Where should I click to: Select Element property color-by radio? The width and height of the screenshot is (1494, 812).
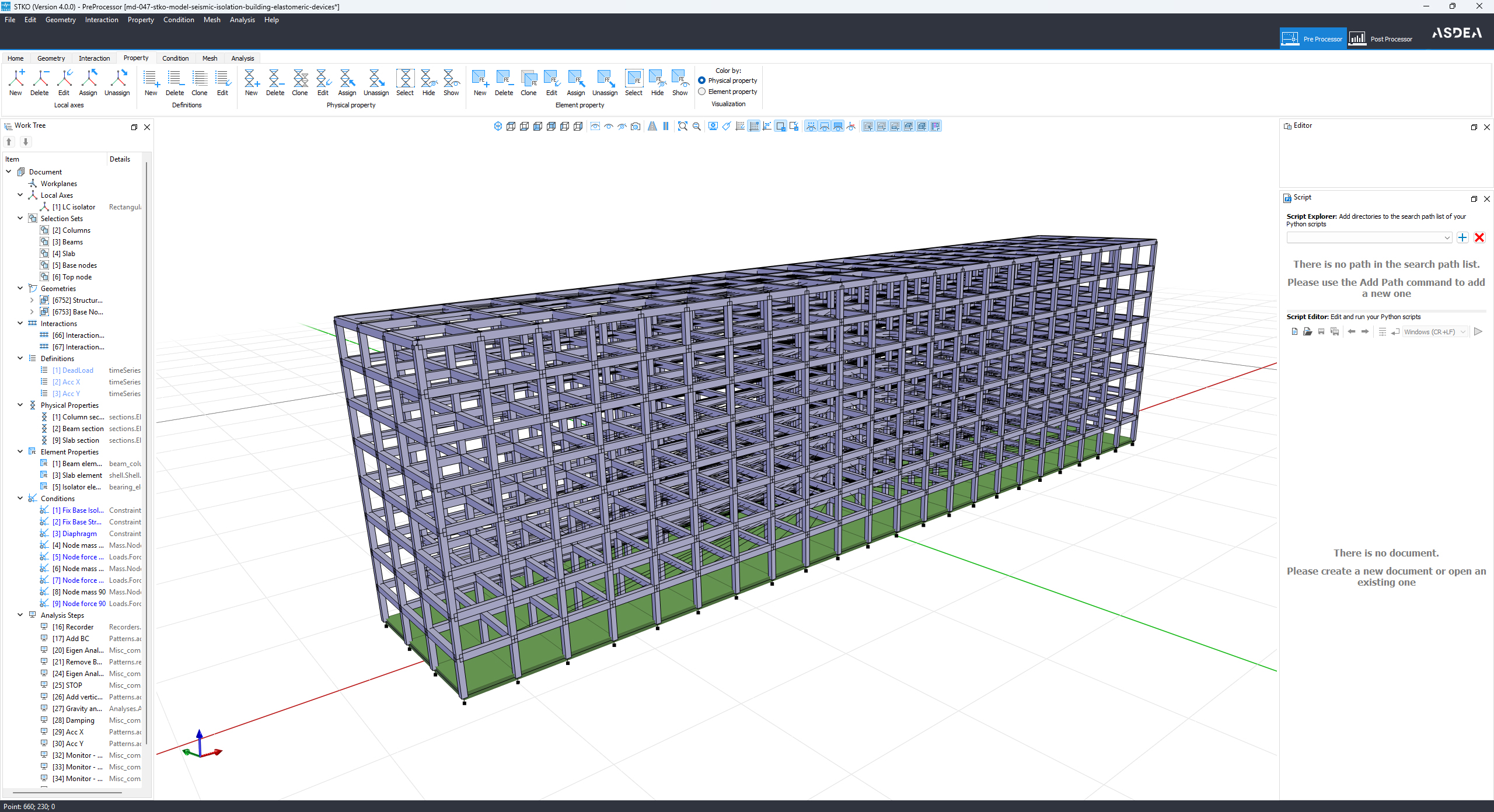click(702, 92)
